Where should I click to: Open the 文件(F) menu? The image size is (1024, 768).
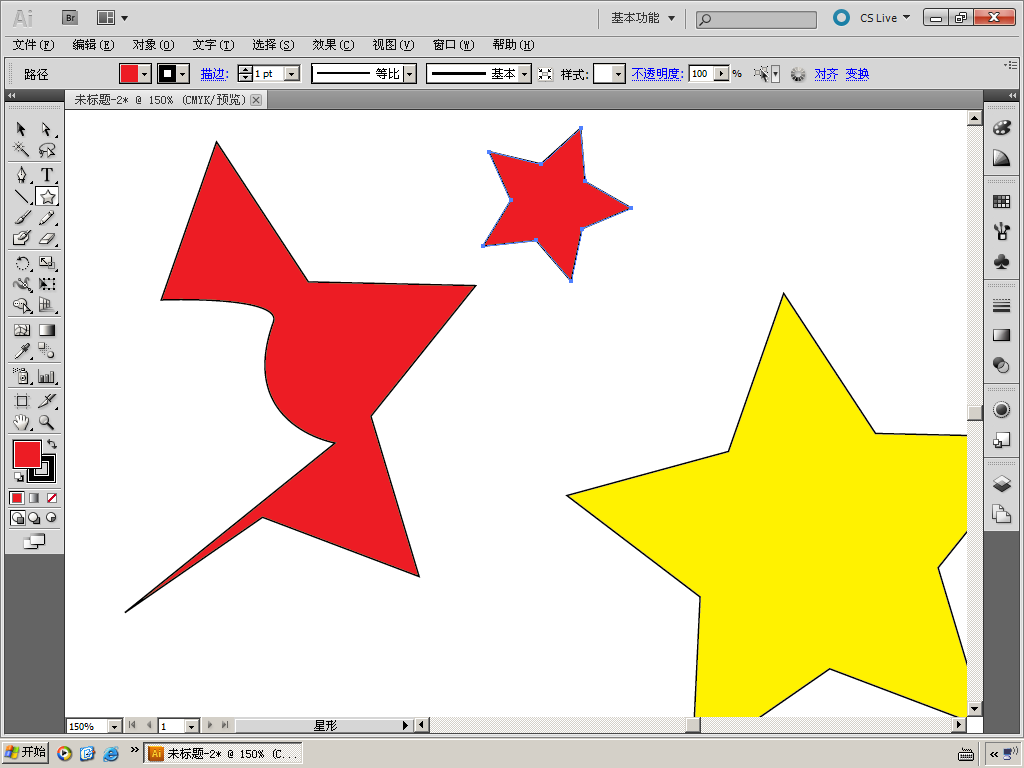[x=33, y=44]
